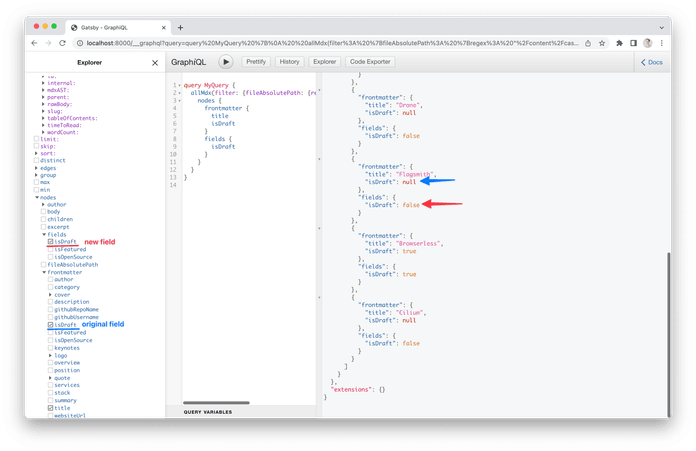Open a new browser tab with plus
Viewport: 696px width, 451px height.
[x=180, y=27]
